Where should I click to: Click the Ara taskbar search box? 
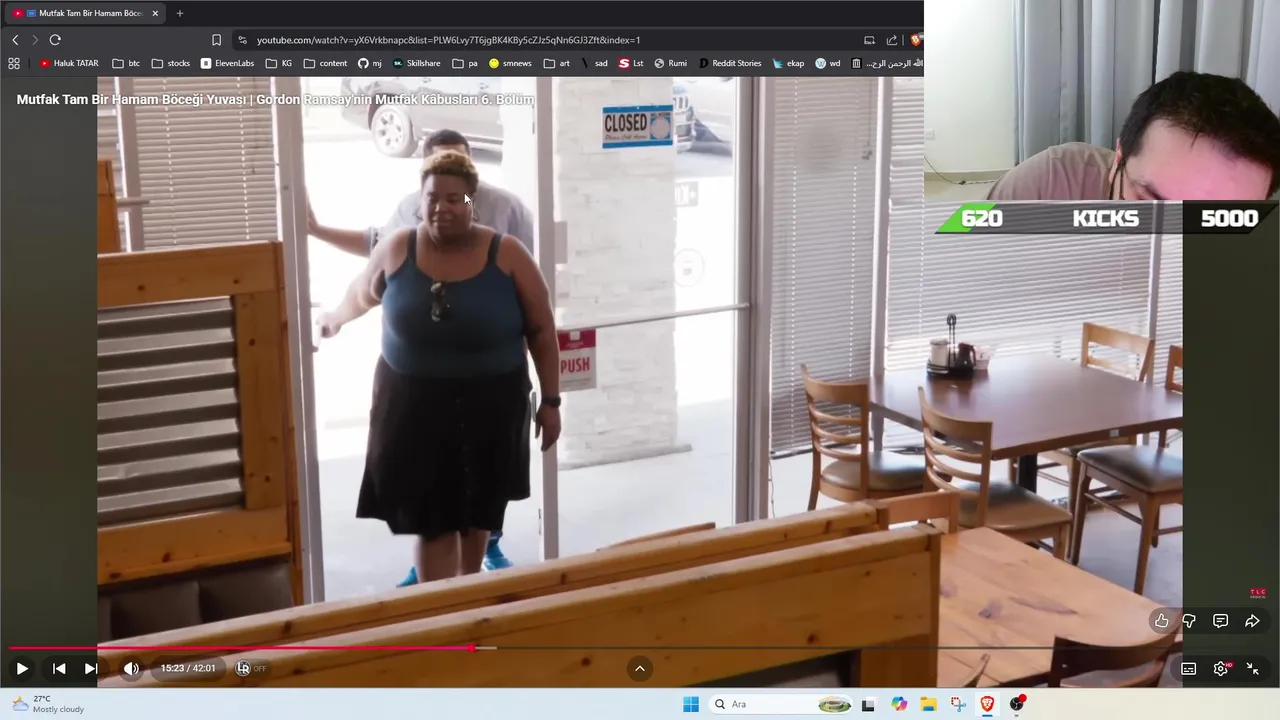[x=781, y=704]
